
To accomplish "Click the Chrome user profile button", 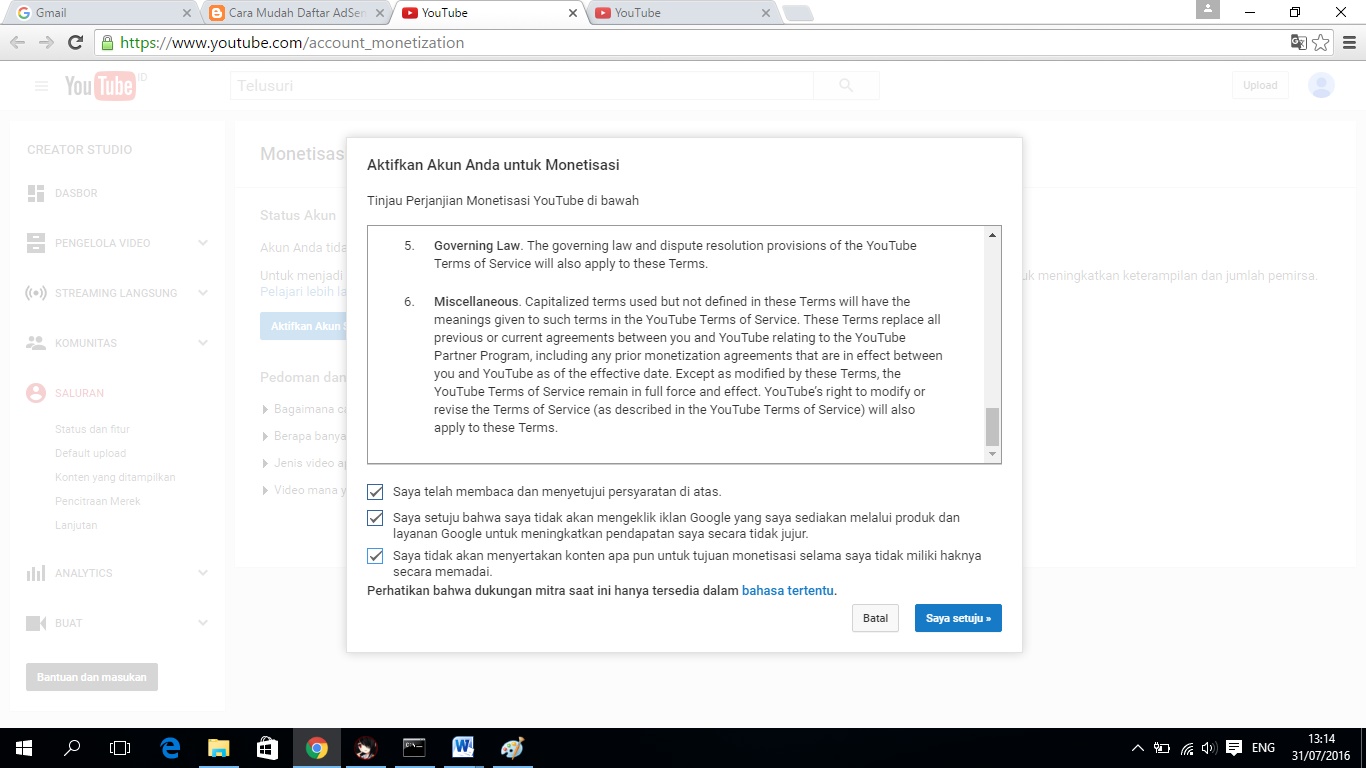I will click(x=1208, y=9).
